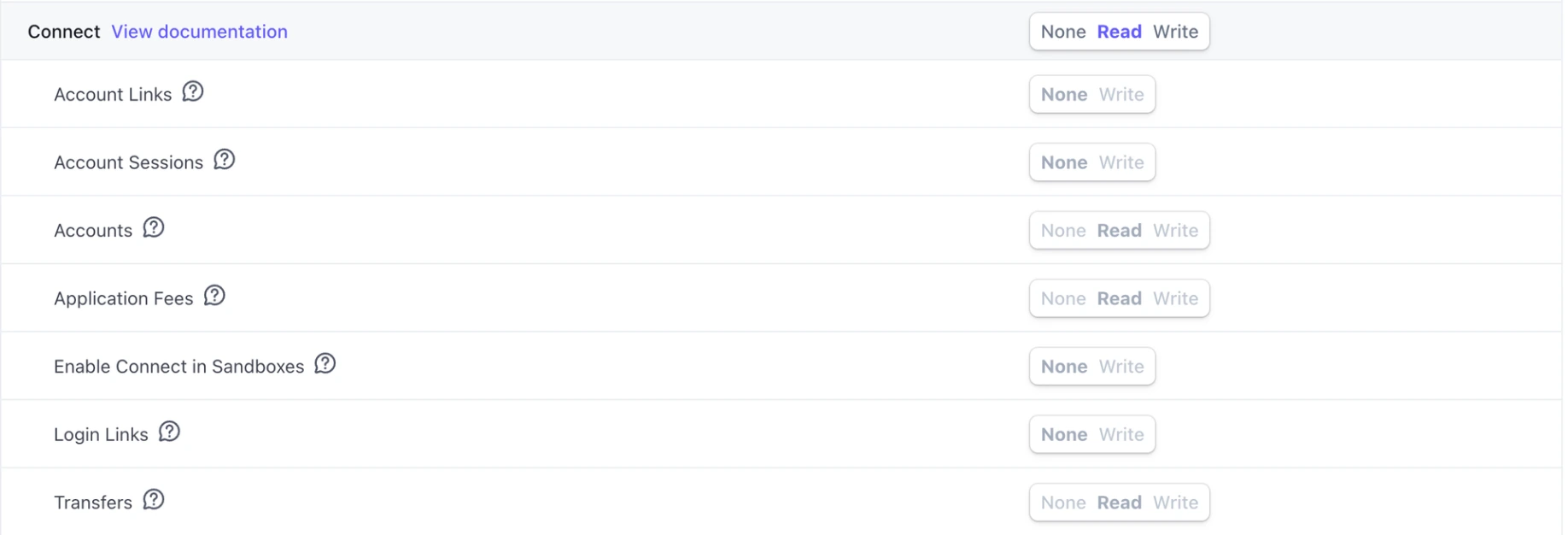1568x535 pixels.
Task: Open View documentation link
Action: (x=199, y=32)
